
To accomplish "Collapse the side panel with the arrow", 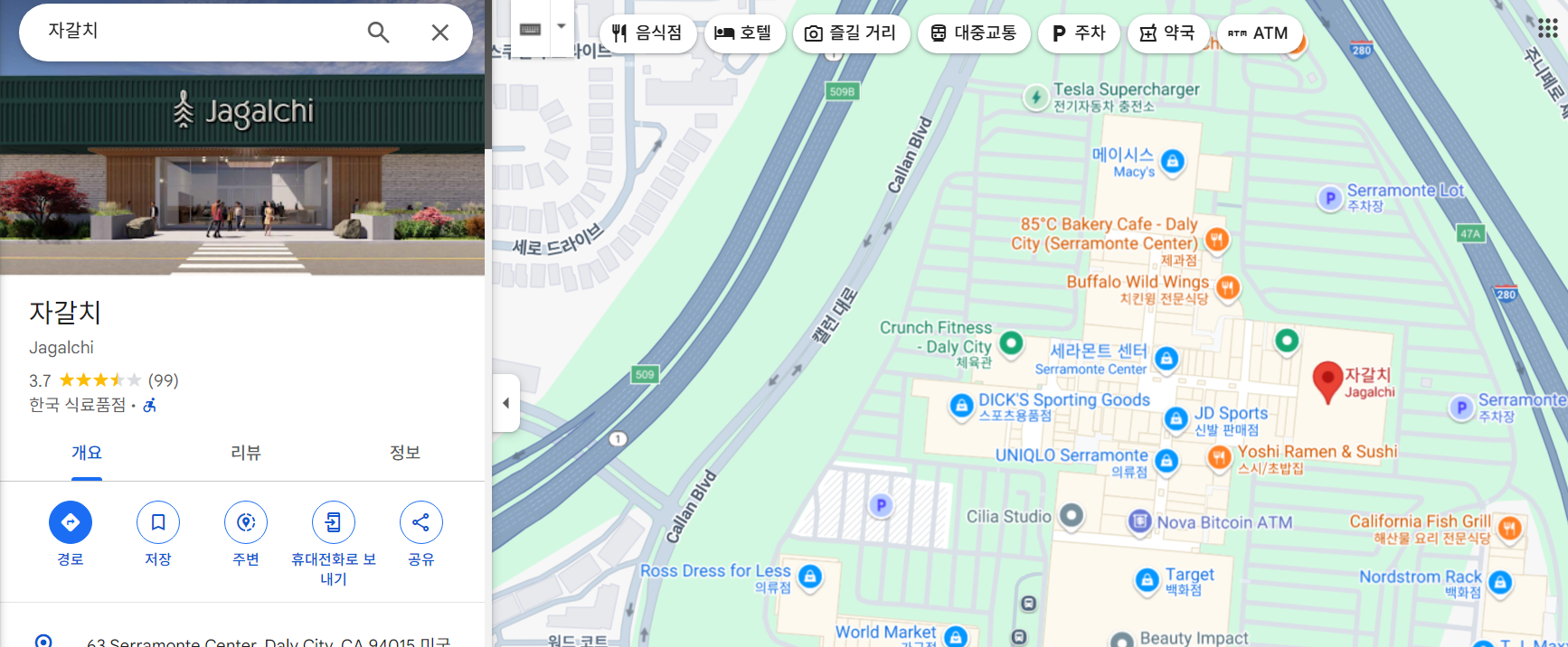I will click(x=506, y=403).
